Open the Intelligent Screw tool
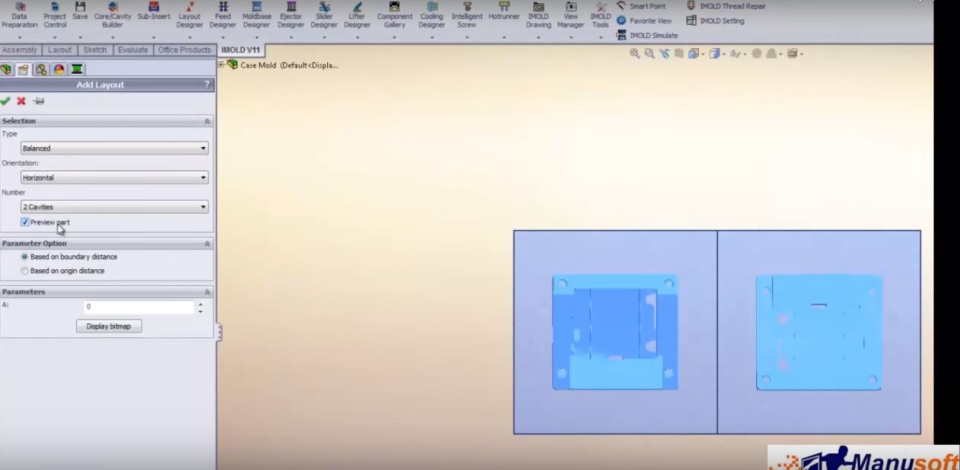Image resolution: width=960 pixels, height=470 pixels. (x=467, y=15)
